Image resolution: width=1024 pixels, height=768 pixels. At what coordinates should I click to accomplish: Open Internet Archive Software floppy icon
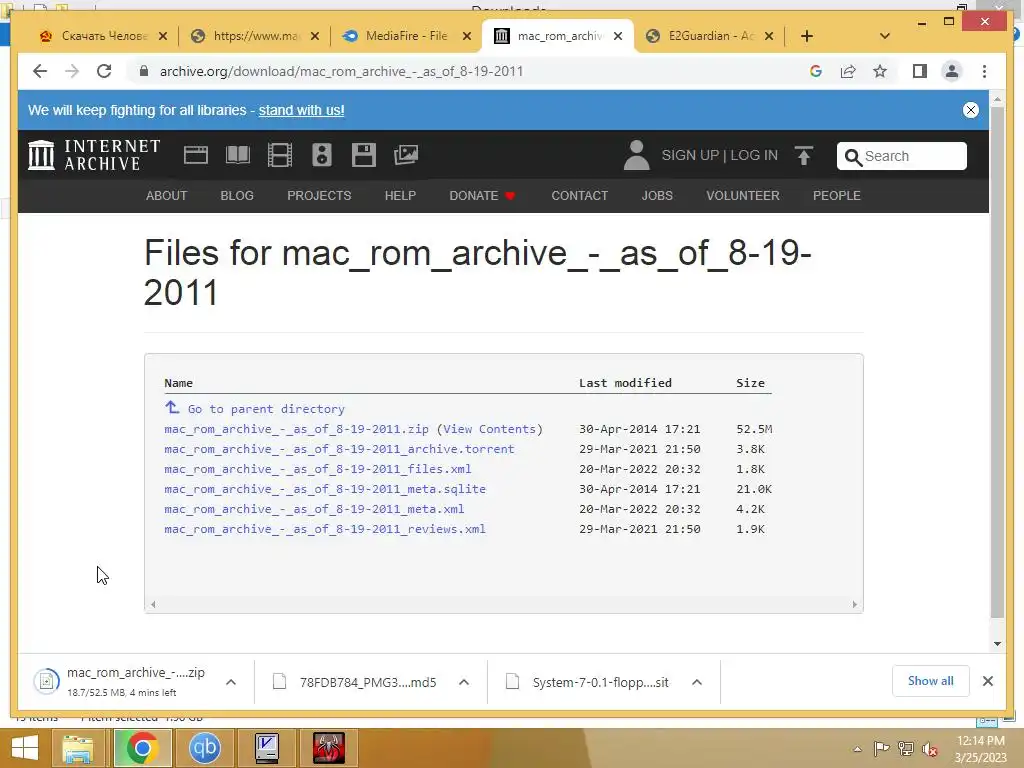(364, 155)
